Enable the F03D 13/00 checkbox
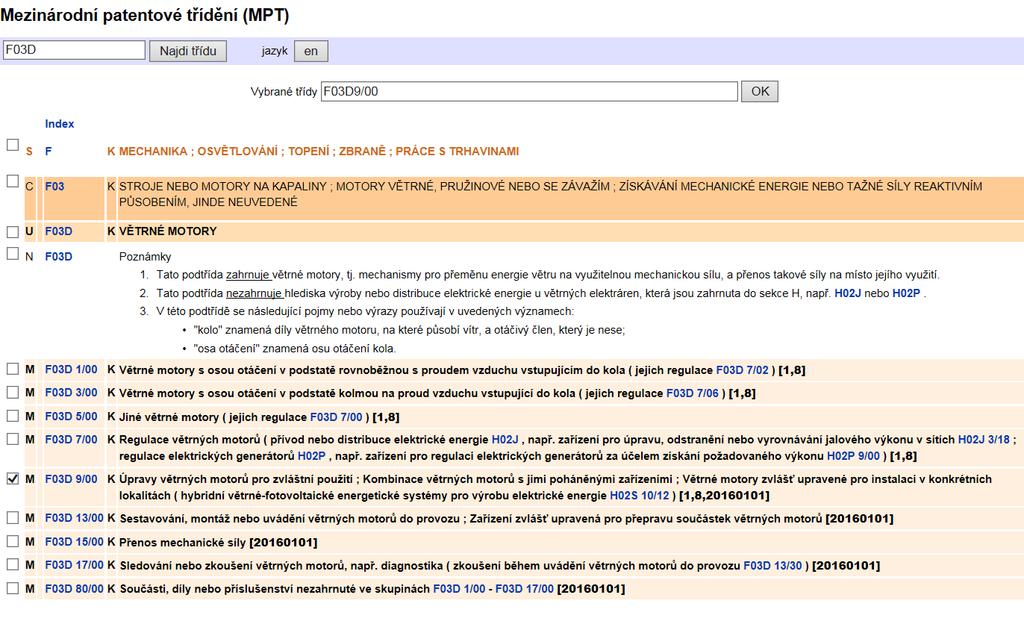1024x633 pixels. pyautogui.click(x=12, y=517)
